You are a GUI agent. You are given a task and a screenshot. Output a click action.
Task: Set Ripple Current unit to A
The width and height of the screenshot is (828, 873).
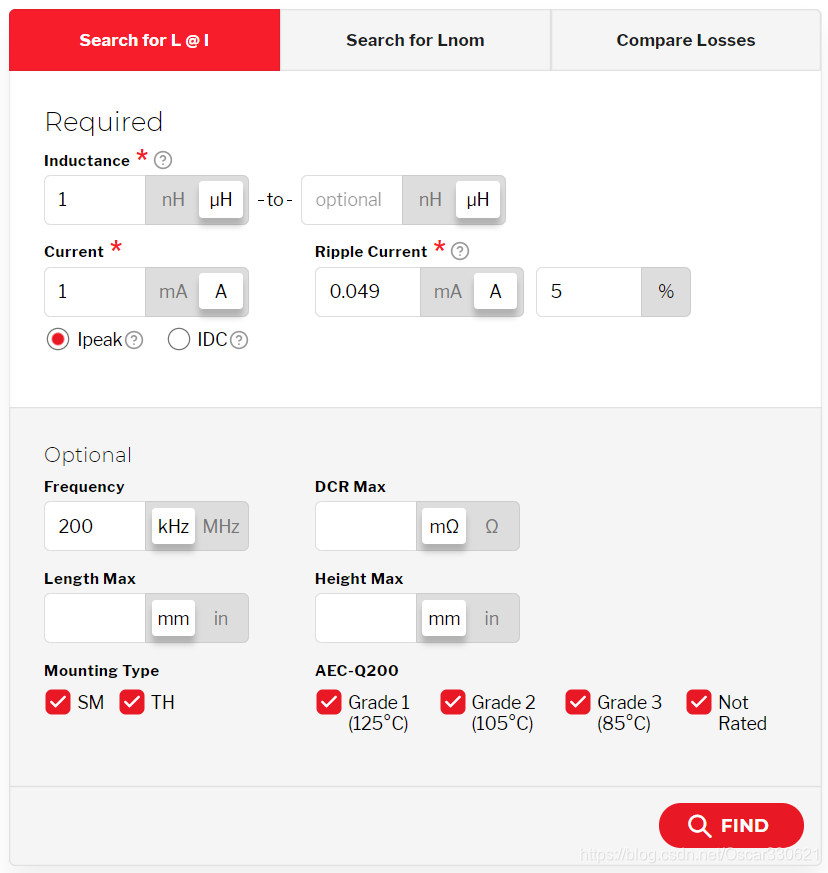click(x=496, y=292)
